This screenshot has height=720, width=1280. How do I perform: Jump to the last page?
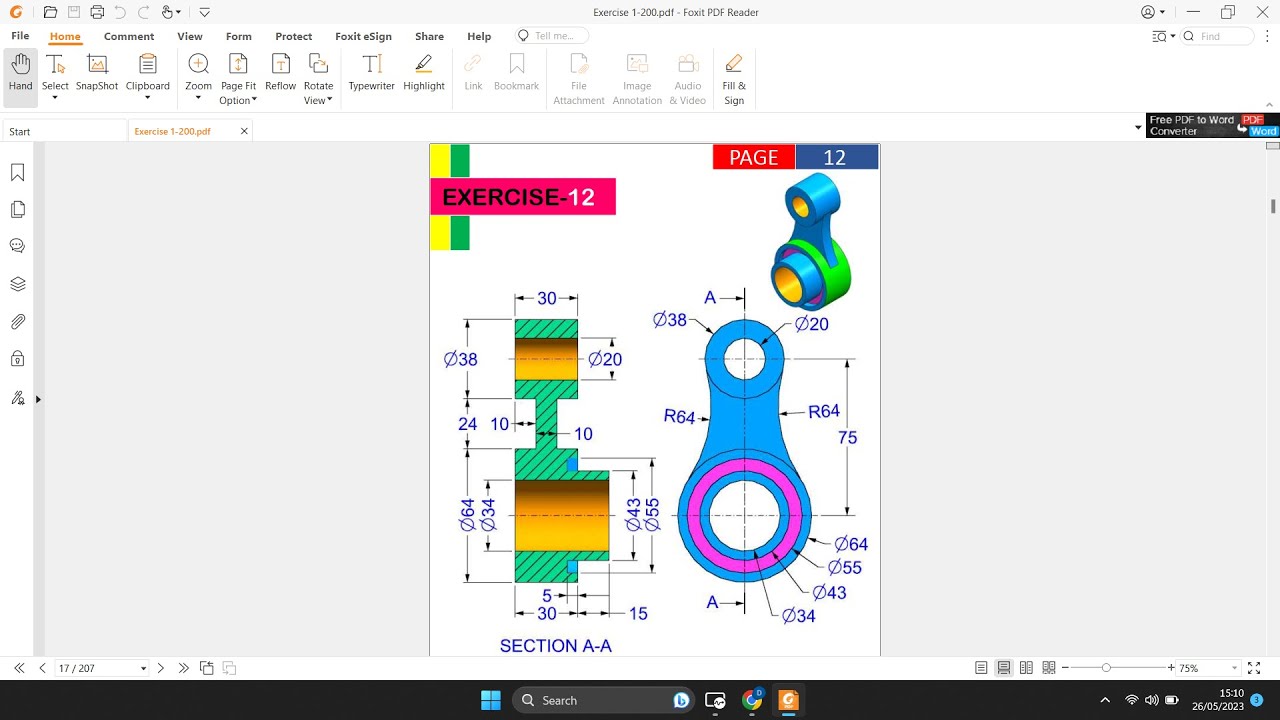[x=184, y=668]
